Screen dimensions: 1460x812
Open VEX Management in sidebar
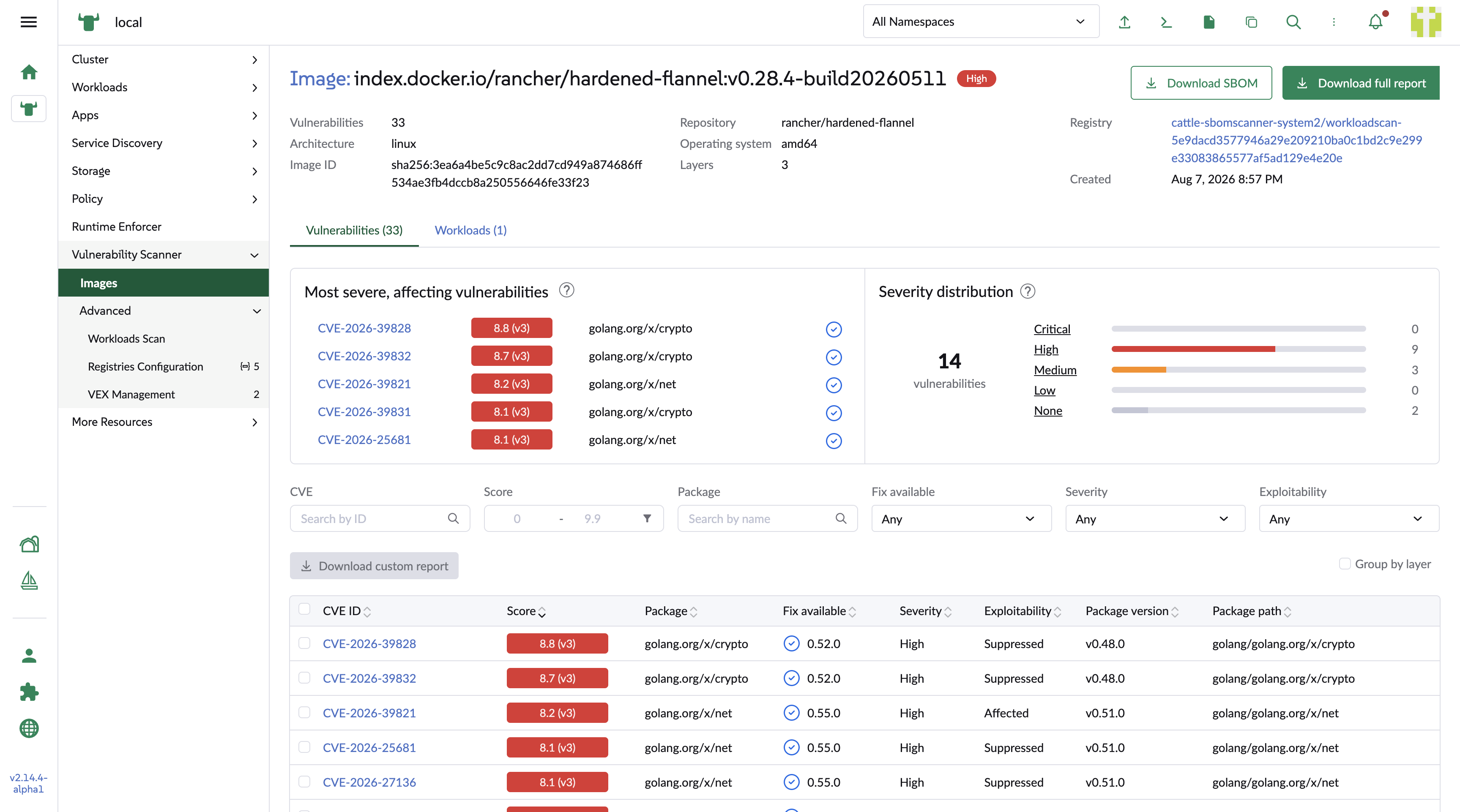[x=164, y=394]
